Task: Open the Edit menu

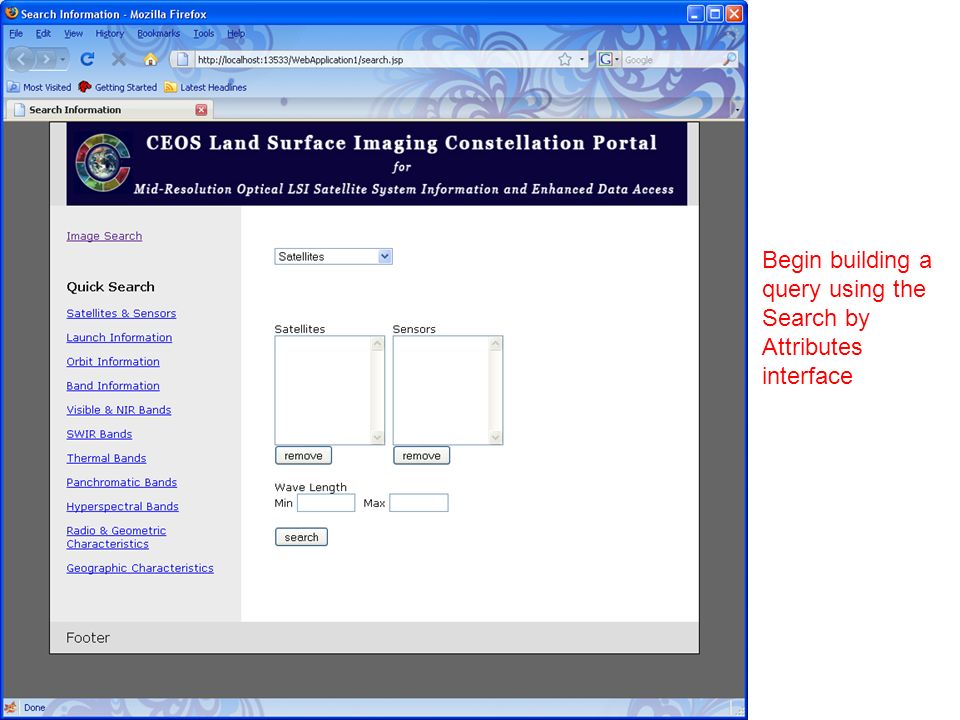Action: pos(43,34)
